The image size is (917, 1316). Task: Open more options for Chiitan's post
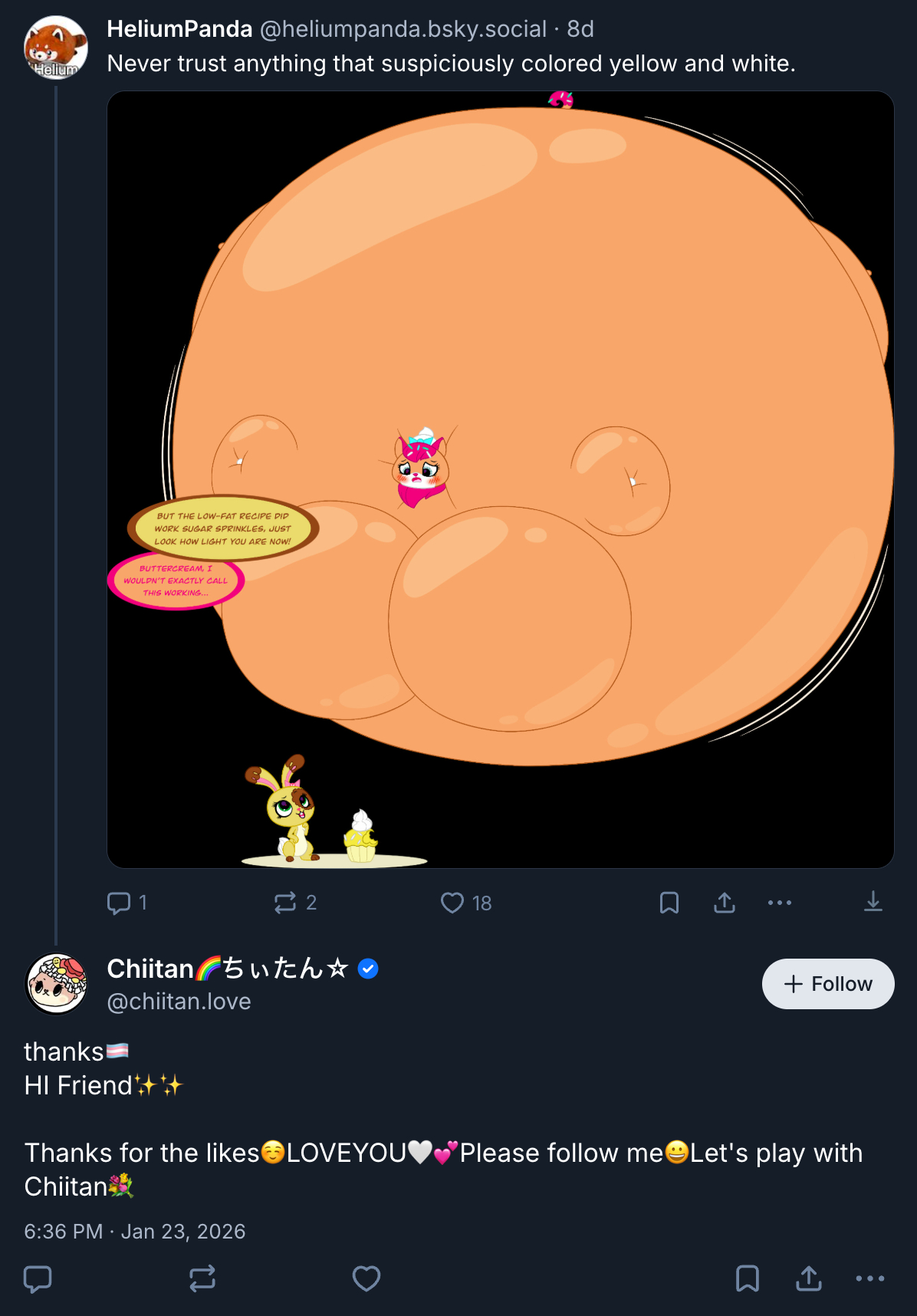click(870, 1278)
